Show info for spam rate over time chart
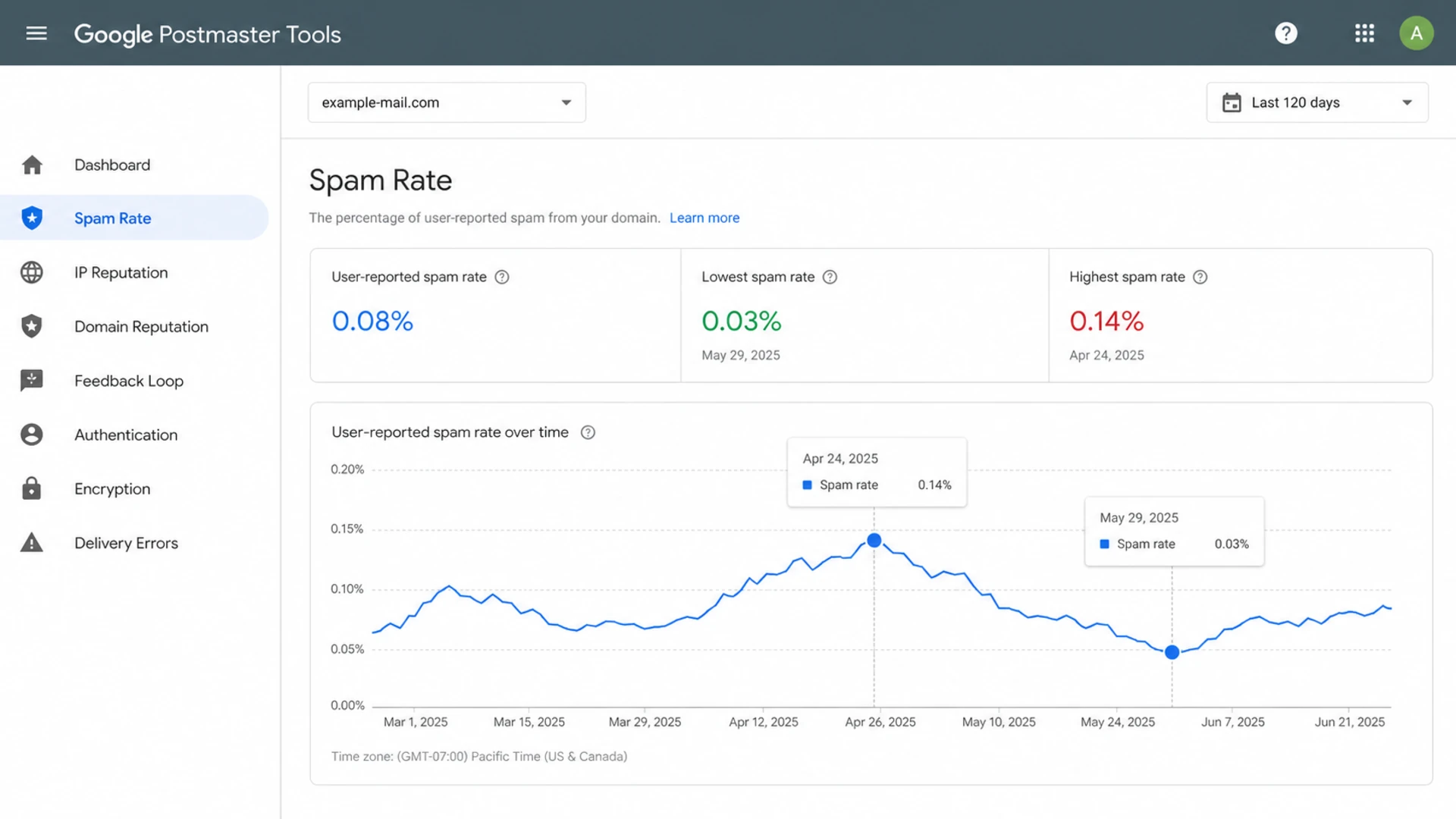This screenshot has width=1456, height=819. pyautogui.click(x=588, y=432)
